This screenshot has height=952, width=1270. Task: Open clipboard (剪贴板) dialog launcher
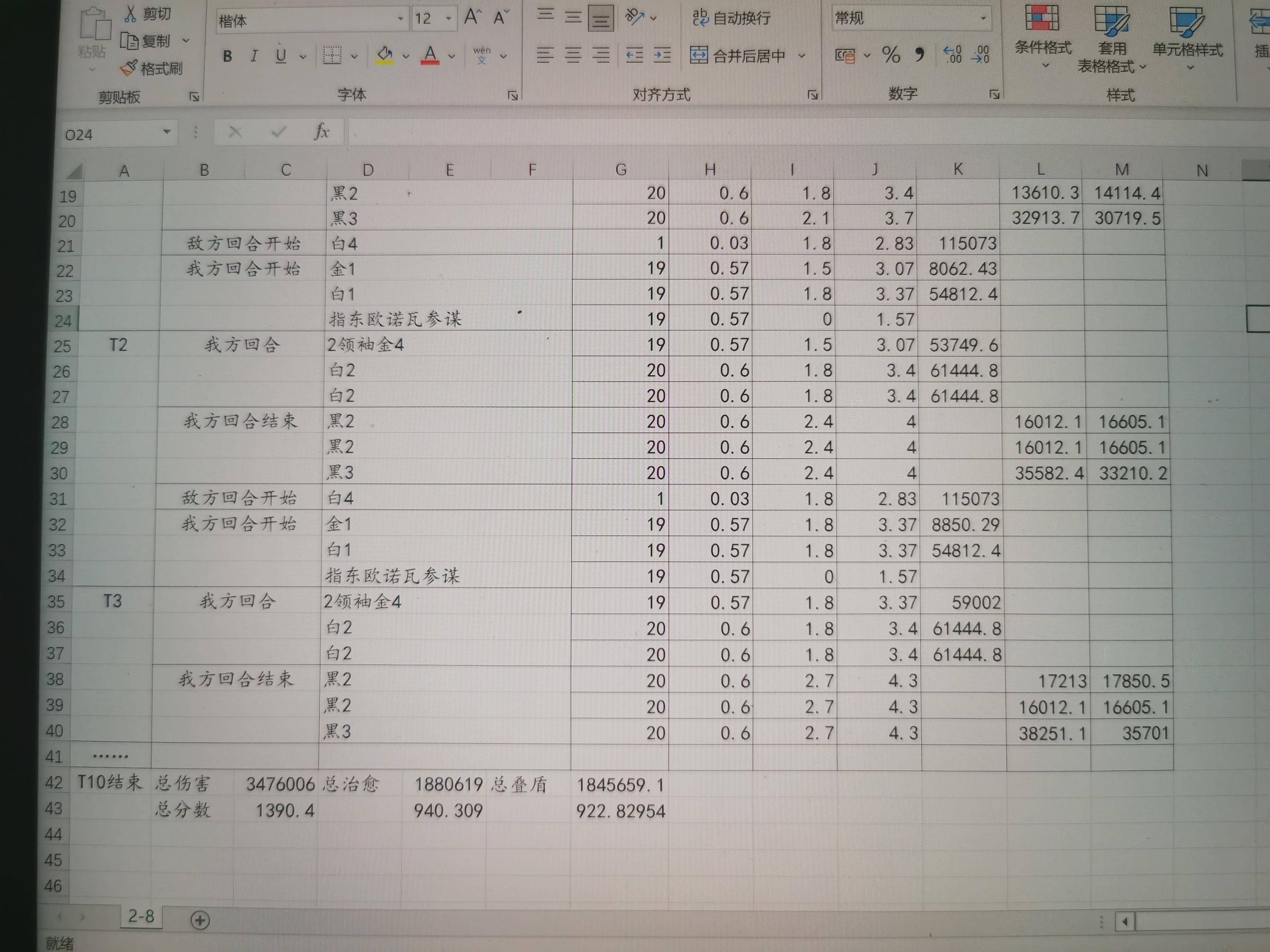(194, 97)
